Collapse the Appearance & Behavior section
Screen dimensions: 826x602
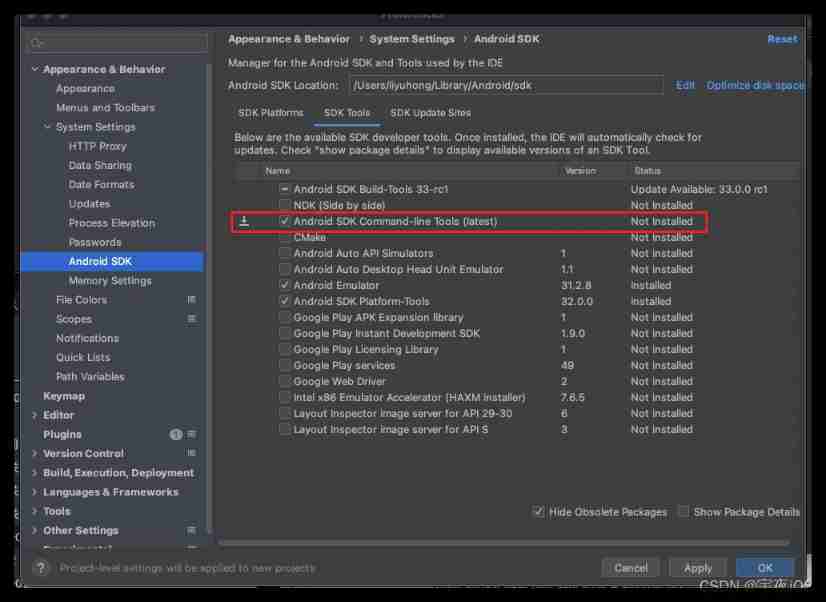coord(35,69)
